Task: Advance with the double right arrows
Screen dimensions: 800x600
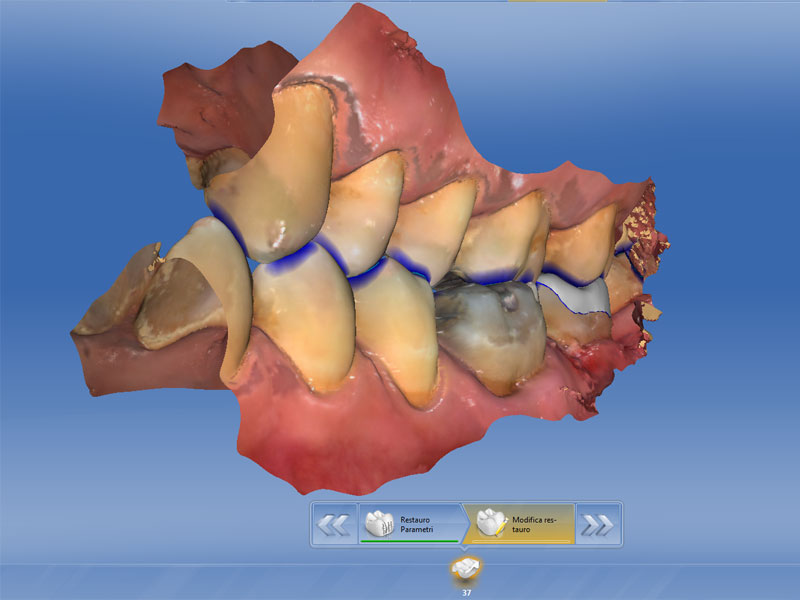Action: coord(598,524)
